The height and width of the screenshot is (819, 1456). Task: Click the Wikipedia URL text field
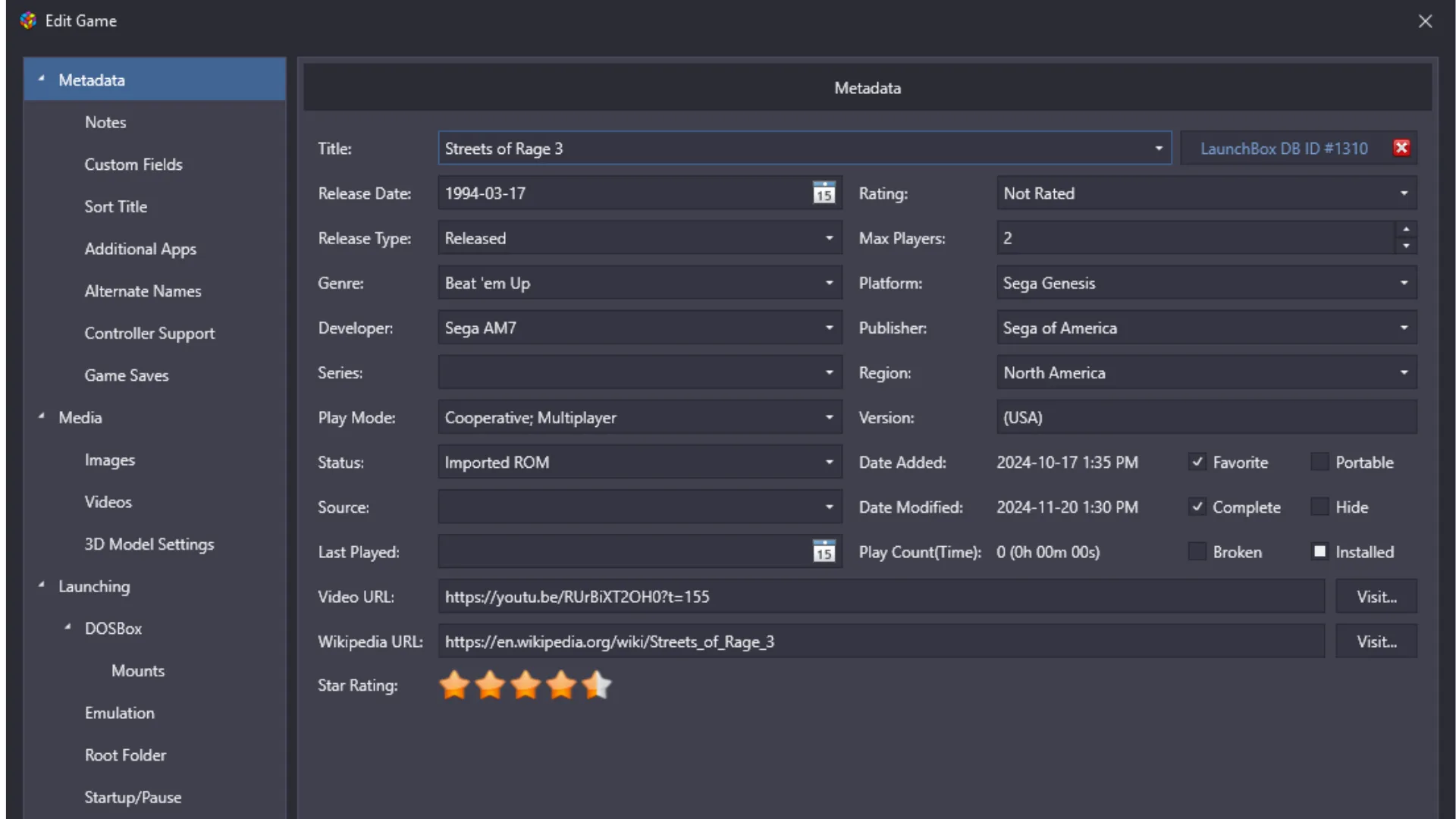[x=881, y=641]
